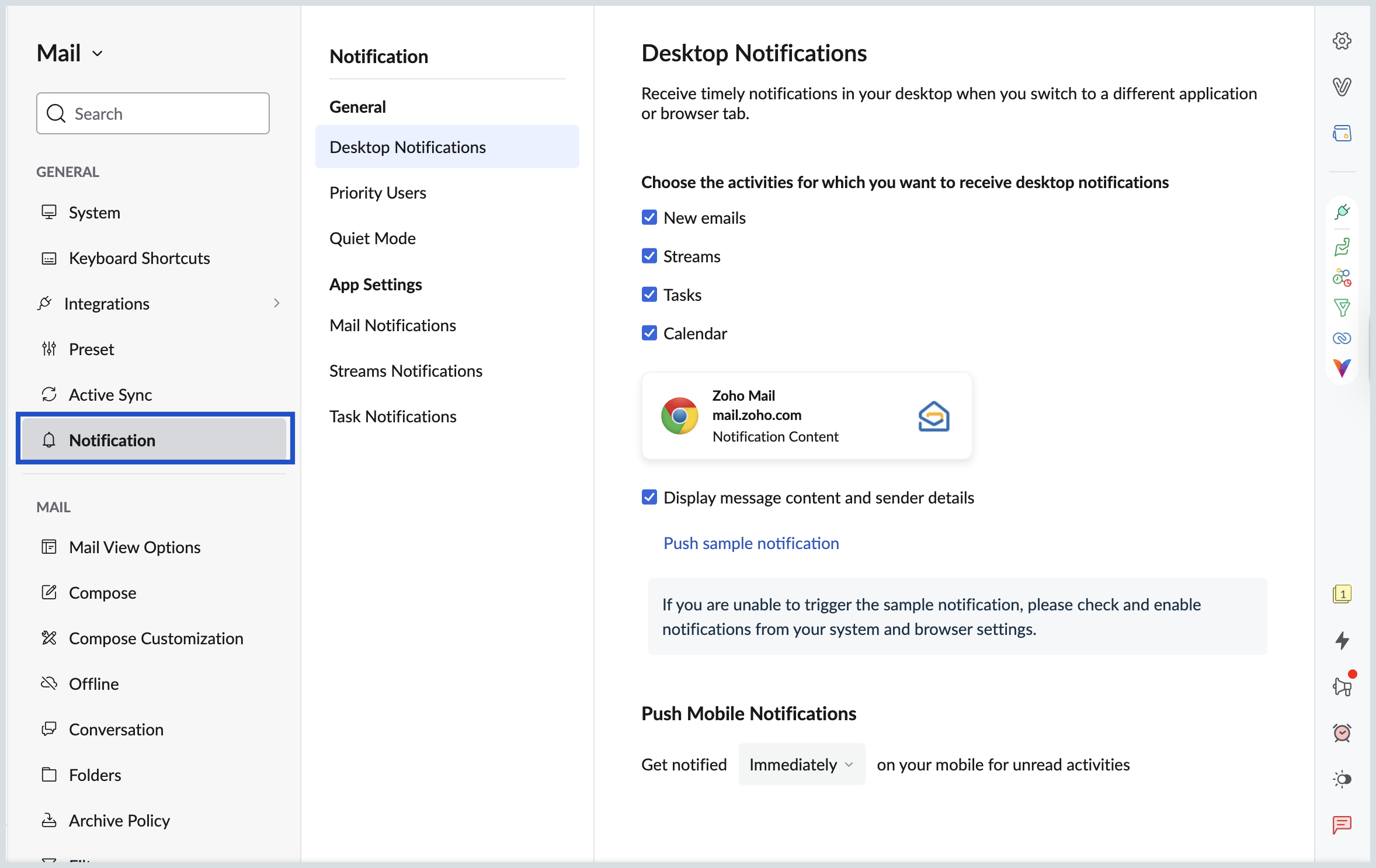Screen dimensions: 1376x868
Task: Open the blue wallet icon in right bar
Action: [x=1342, y=133]
